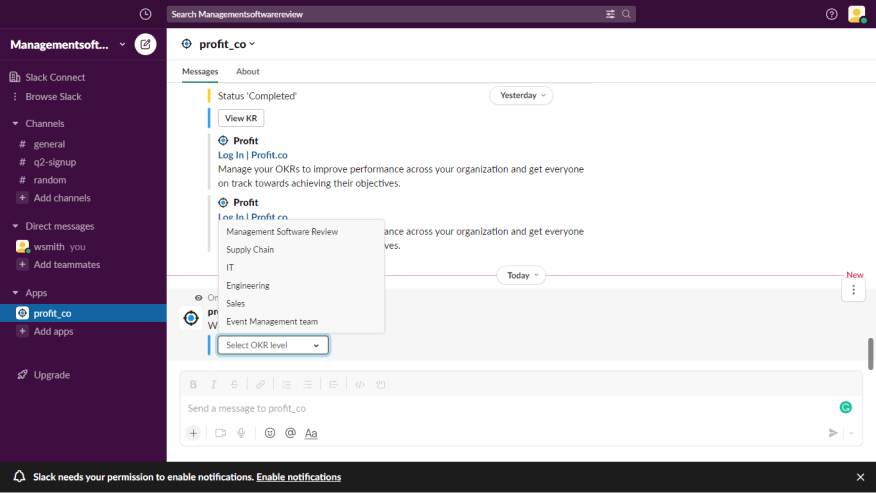The width and height of the screenshot is (876, 493).
Task: Select Management Software Review option
Action: click(x=301, y=231)
